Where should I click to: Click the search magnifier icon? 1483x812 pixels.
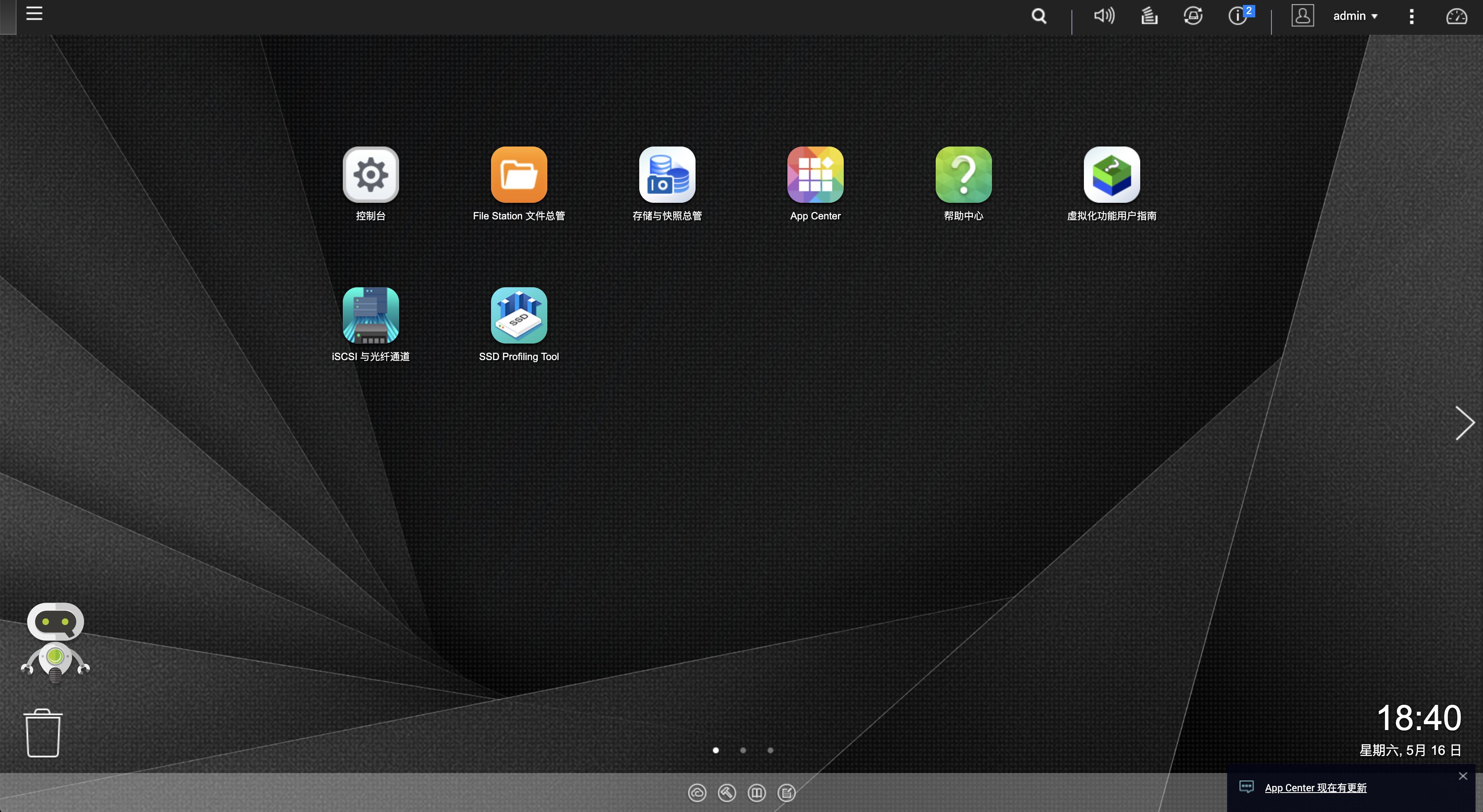(1039, 16)
